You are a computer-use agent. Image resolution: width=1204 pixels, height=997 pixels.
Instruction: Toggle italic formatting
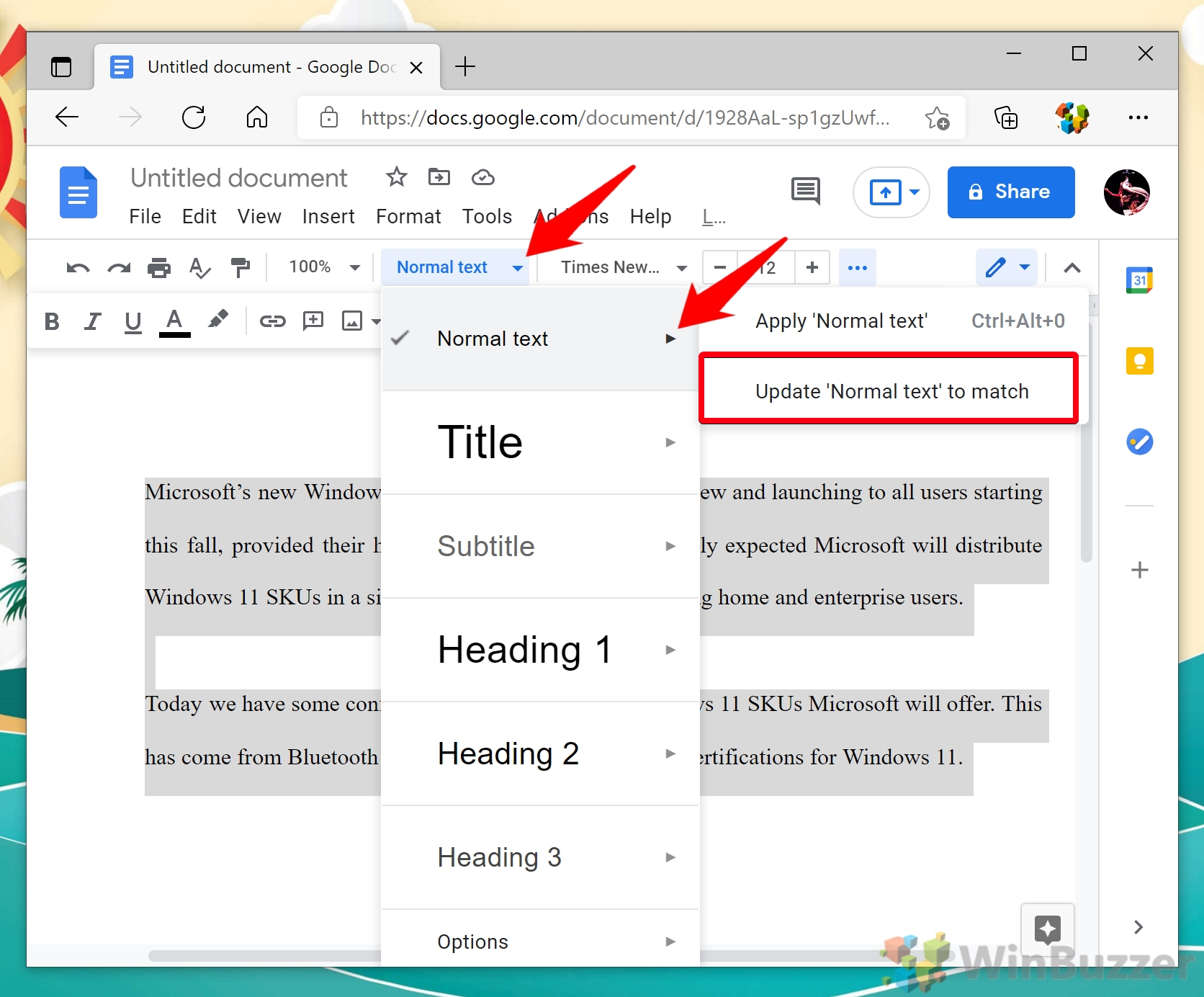click(x=92, y=321)
